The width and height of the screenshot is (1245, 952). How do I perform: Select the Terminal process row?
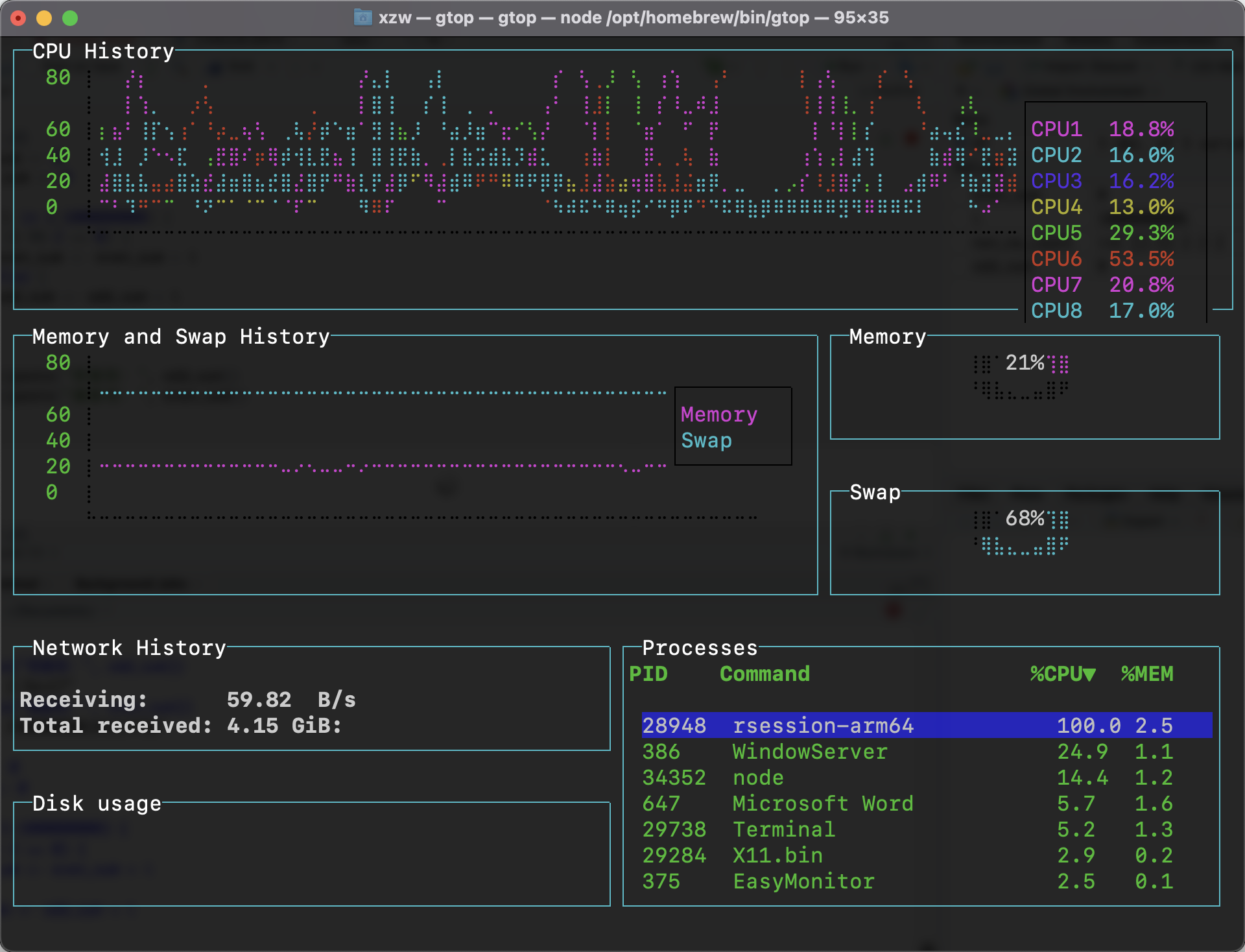pyautogui.click(x=927, y=829)
